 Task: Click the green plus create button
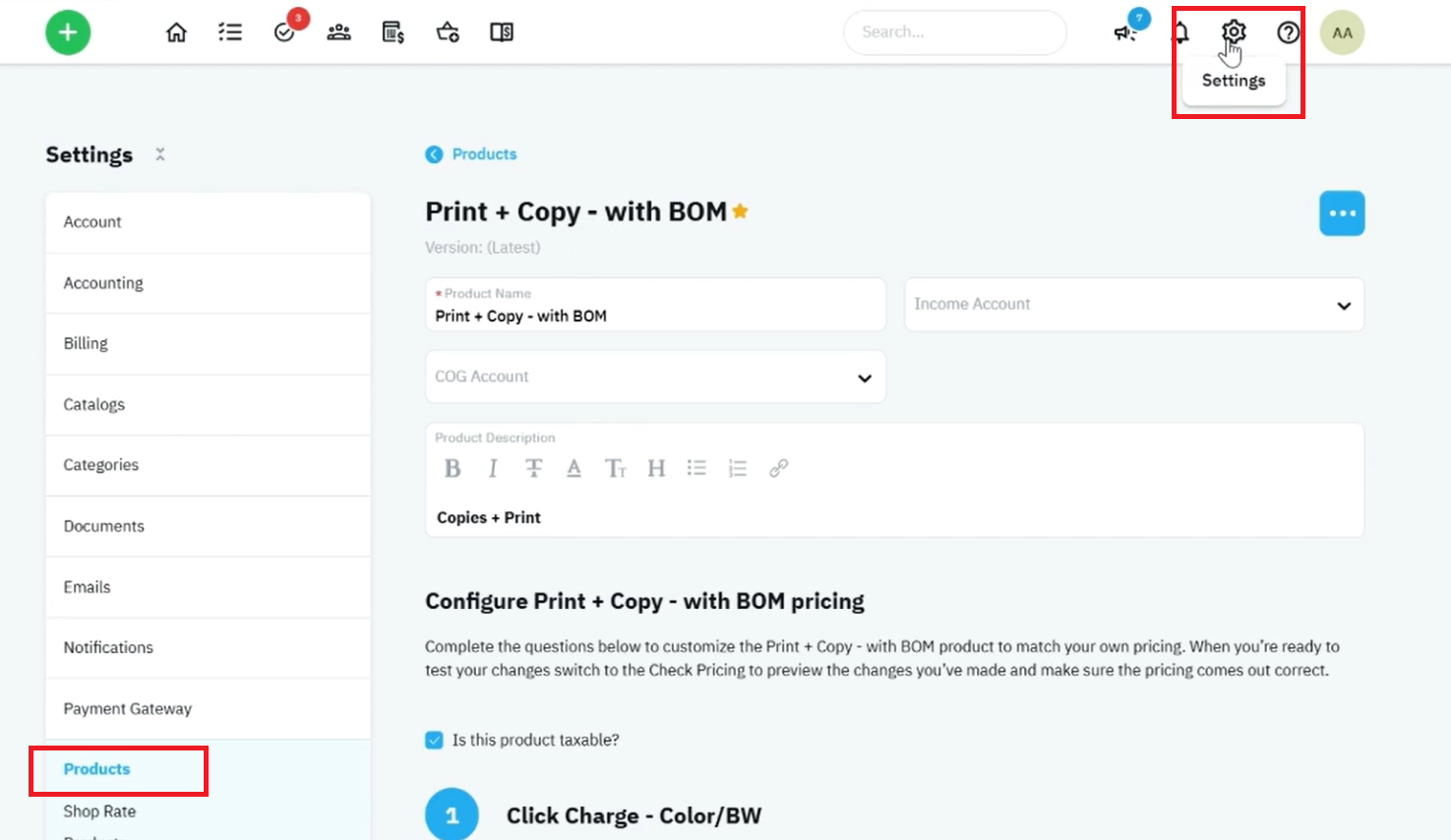tap(68, 32)
